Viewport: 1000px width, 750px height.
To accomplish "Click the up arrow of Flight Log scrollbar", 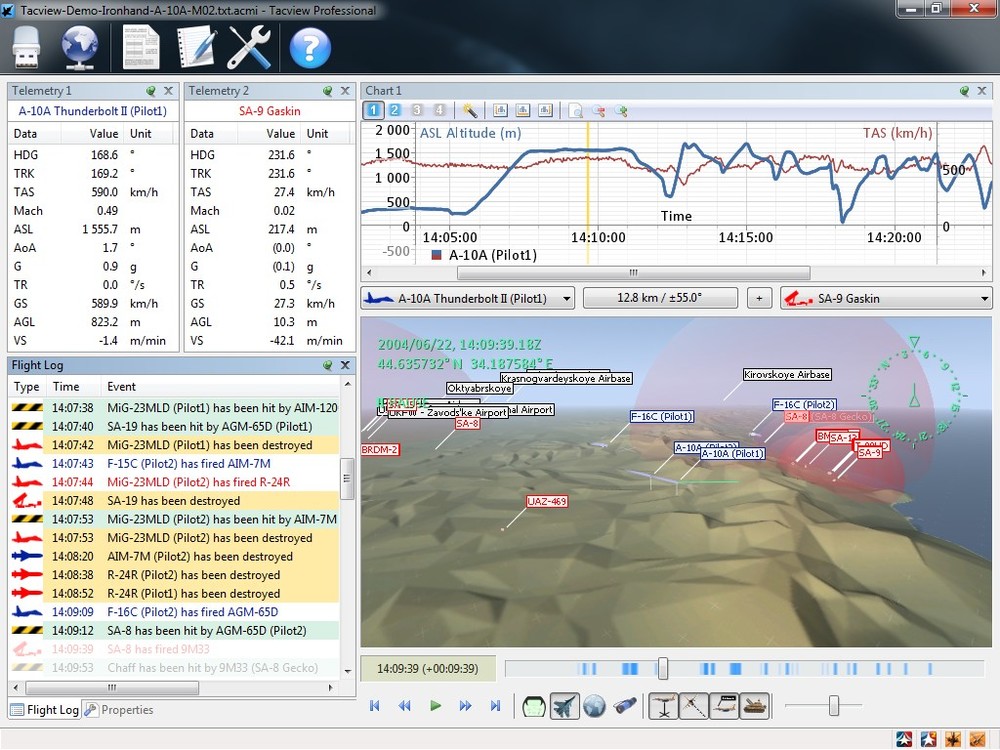I will point(348,384).
